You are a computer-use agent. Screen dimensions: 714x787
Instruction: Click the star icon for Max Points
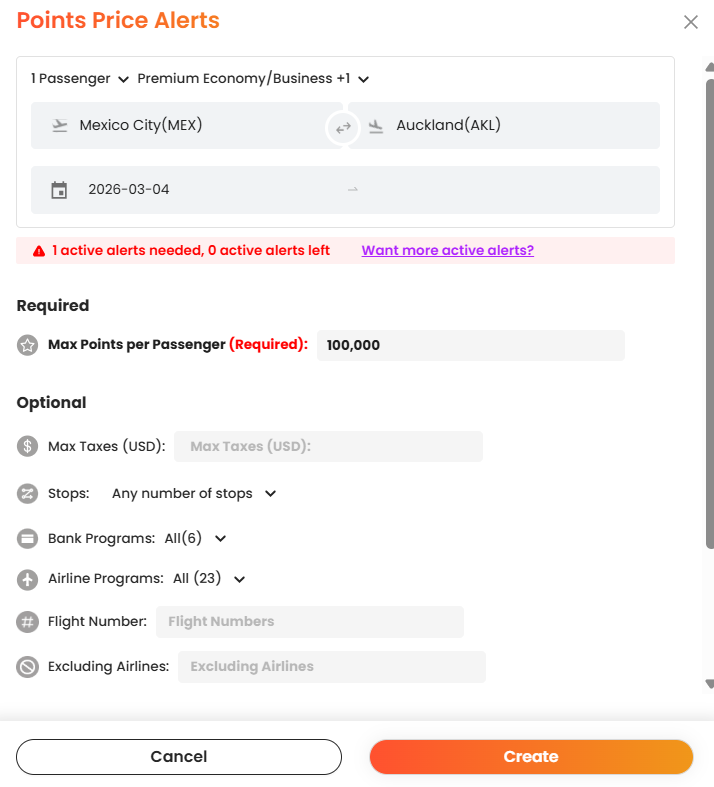click(28, 345)
